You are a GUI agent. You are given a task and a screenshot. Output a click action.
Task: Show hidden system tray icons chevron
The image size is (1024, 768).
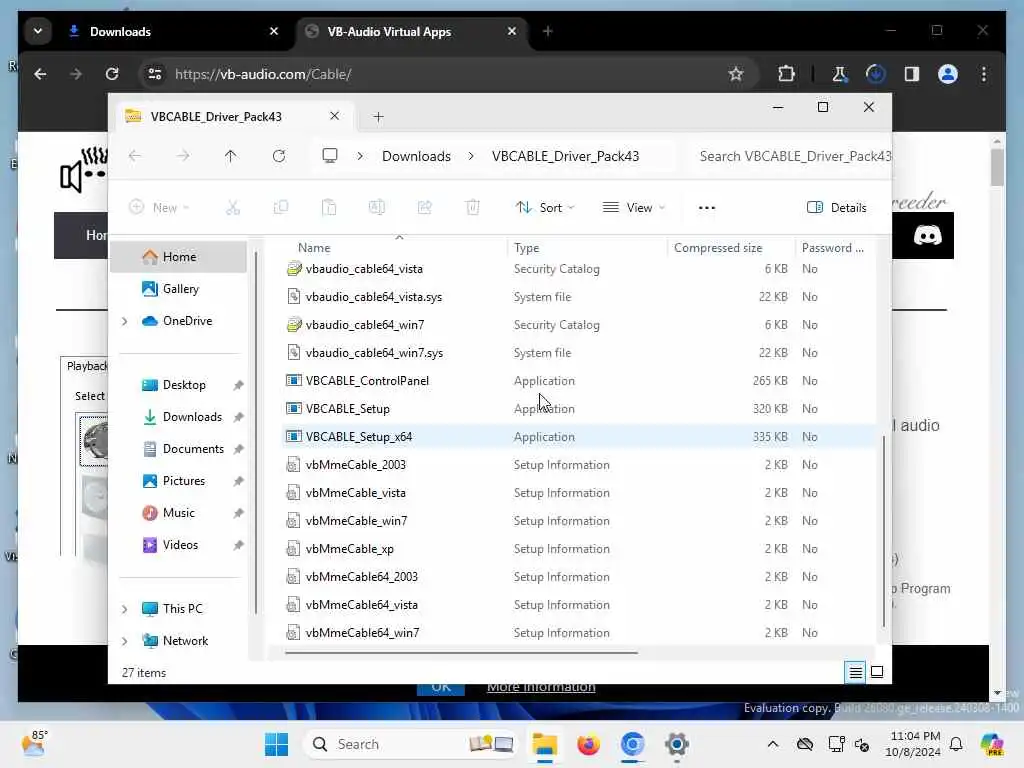click(x=773, y=744)
